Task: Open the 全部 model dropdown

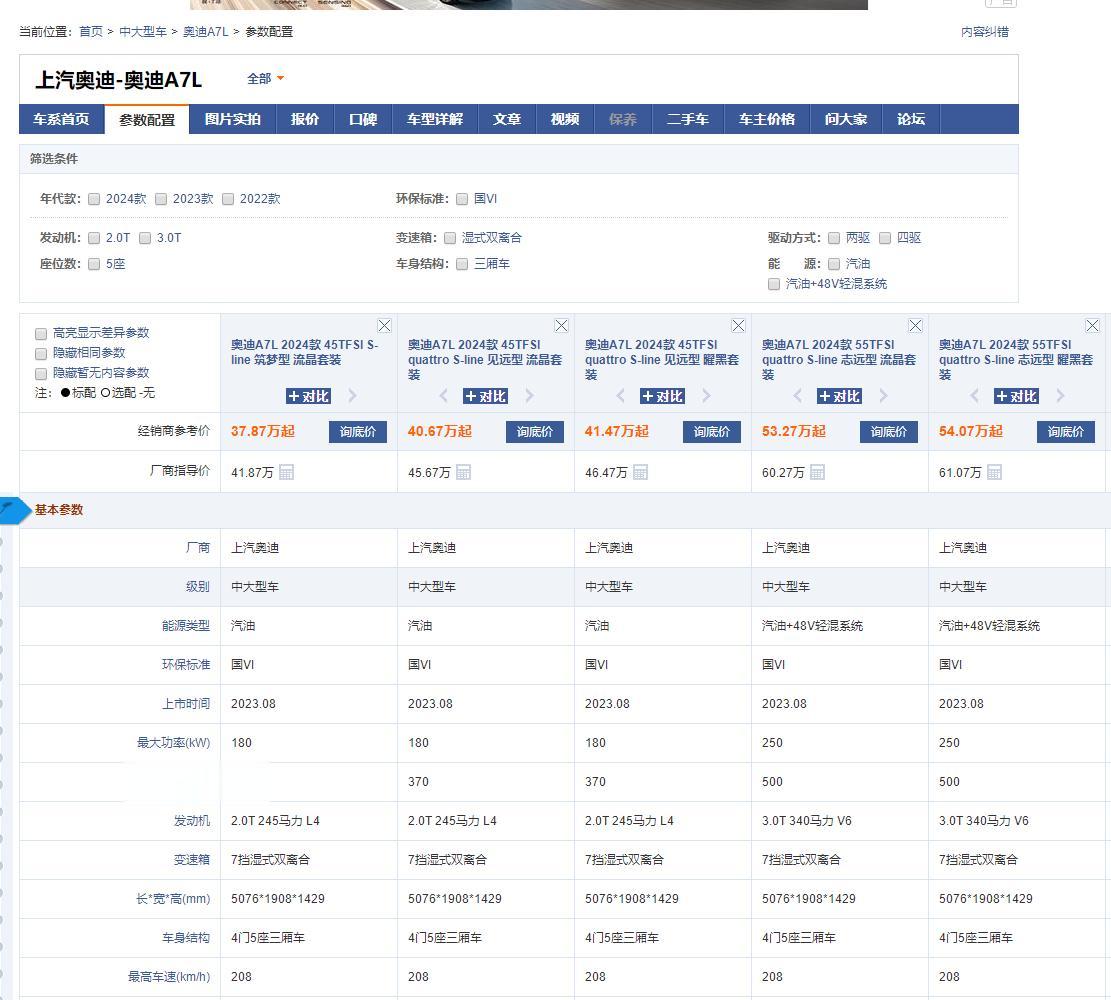Action: 266,79
